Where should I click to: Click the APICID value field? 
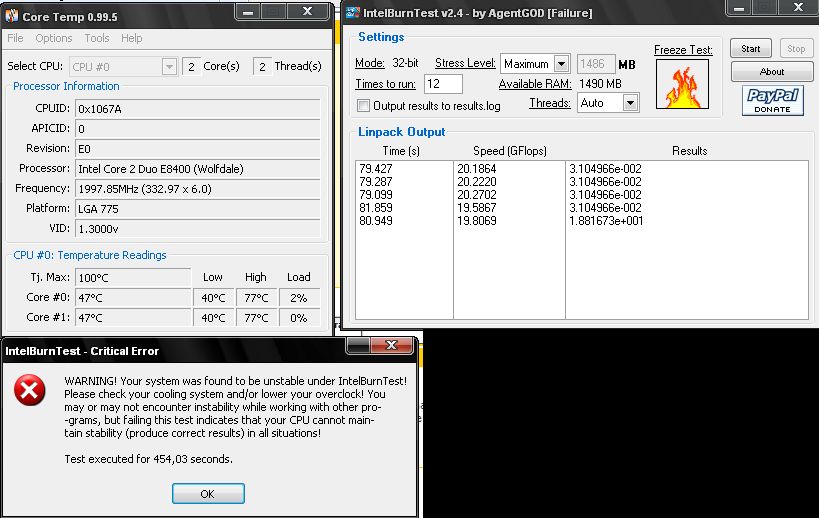[197, 128]
